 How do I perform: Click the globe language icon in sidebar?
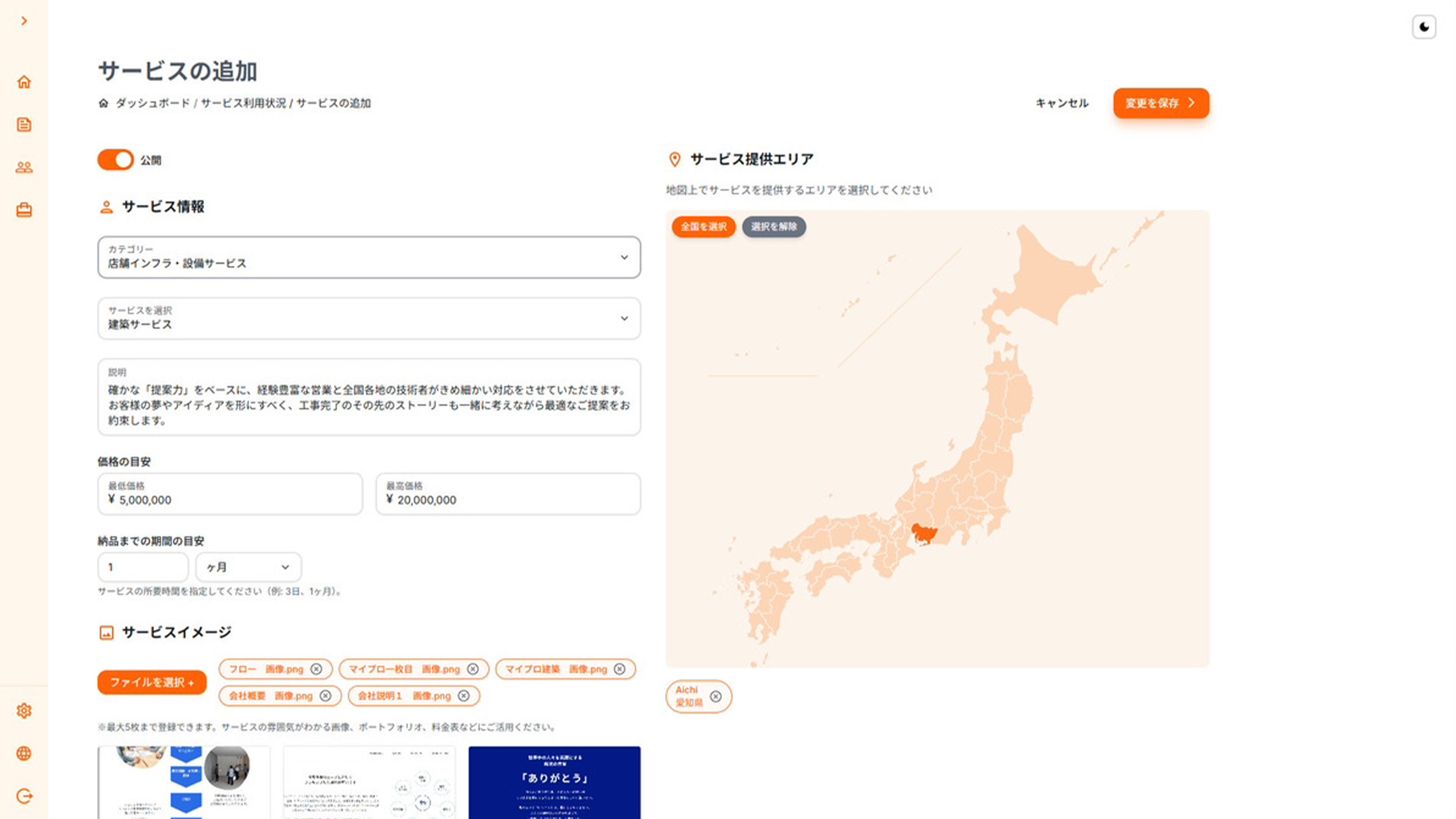24,754
